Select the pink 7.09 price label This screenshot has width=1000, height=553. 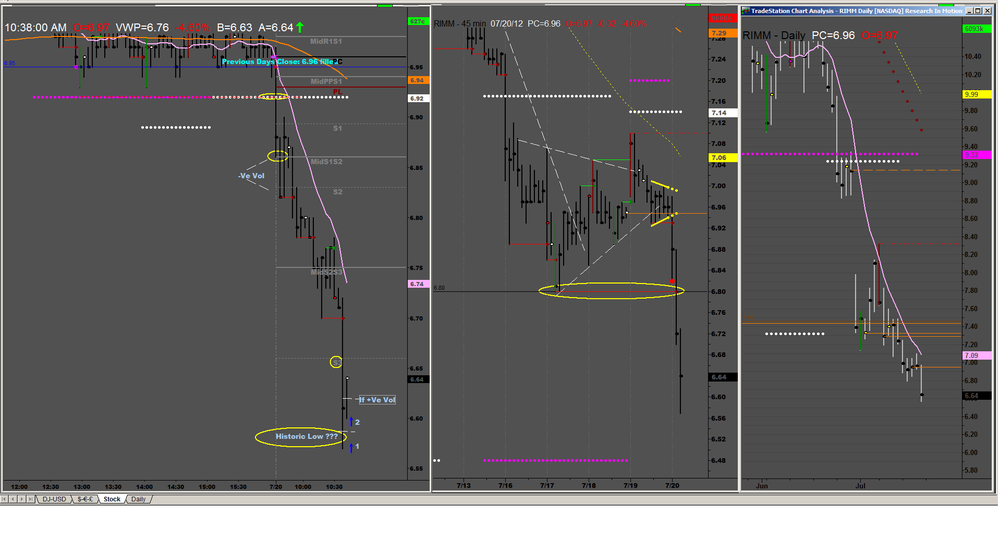[976, 355]
